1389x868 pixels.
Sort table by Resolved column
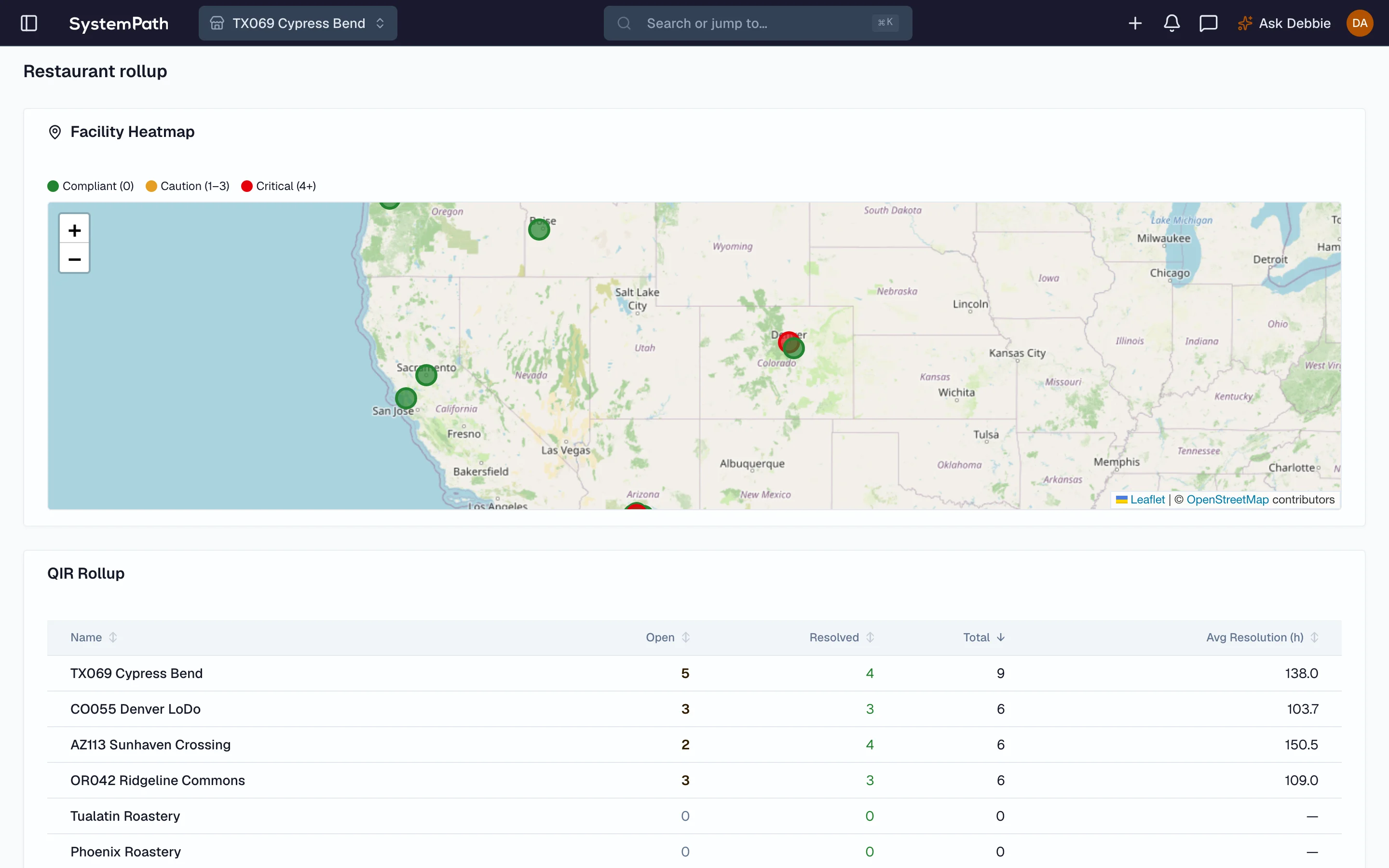(x=842, y=637)
